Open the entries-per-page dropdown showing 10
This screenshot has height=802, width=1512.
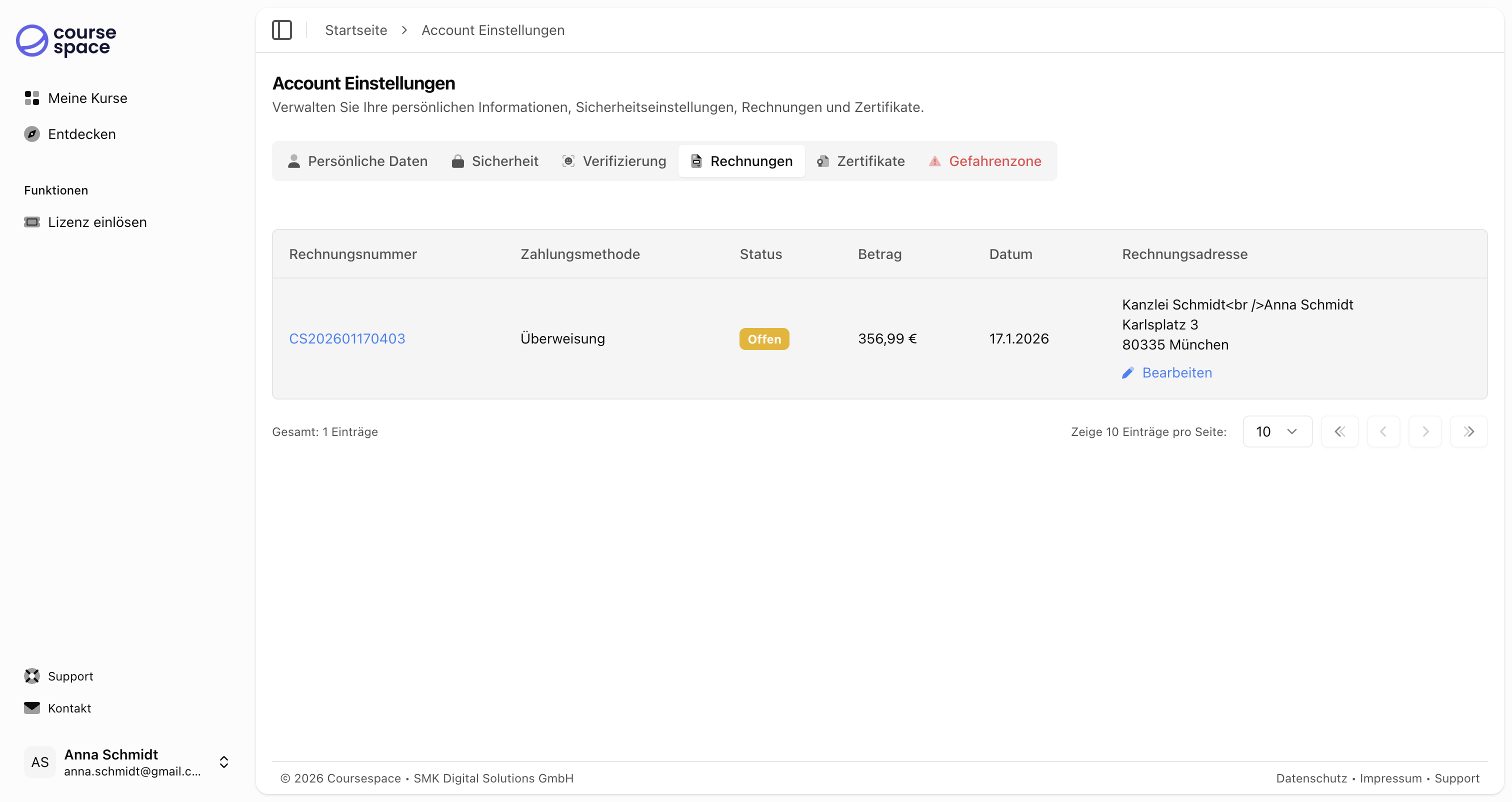1277,431
